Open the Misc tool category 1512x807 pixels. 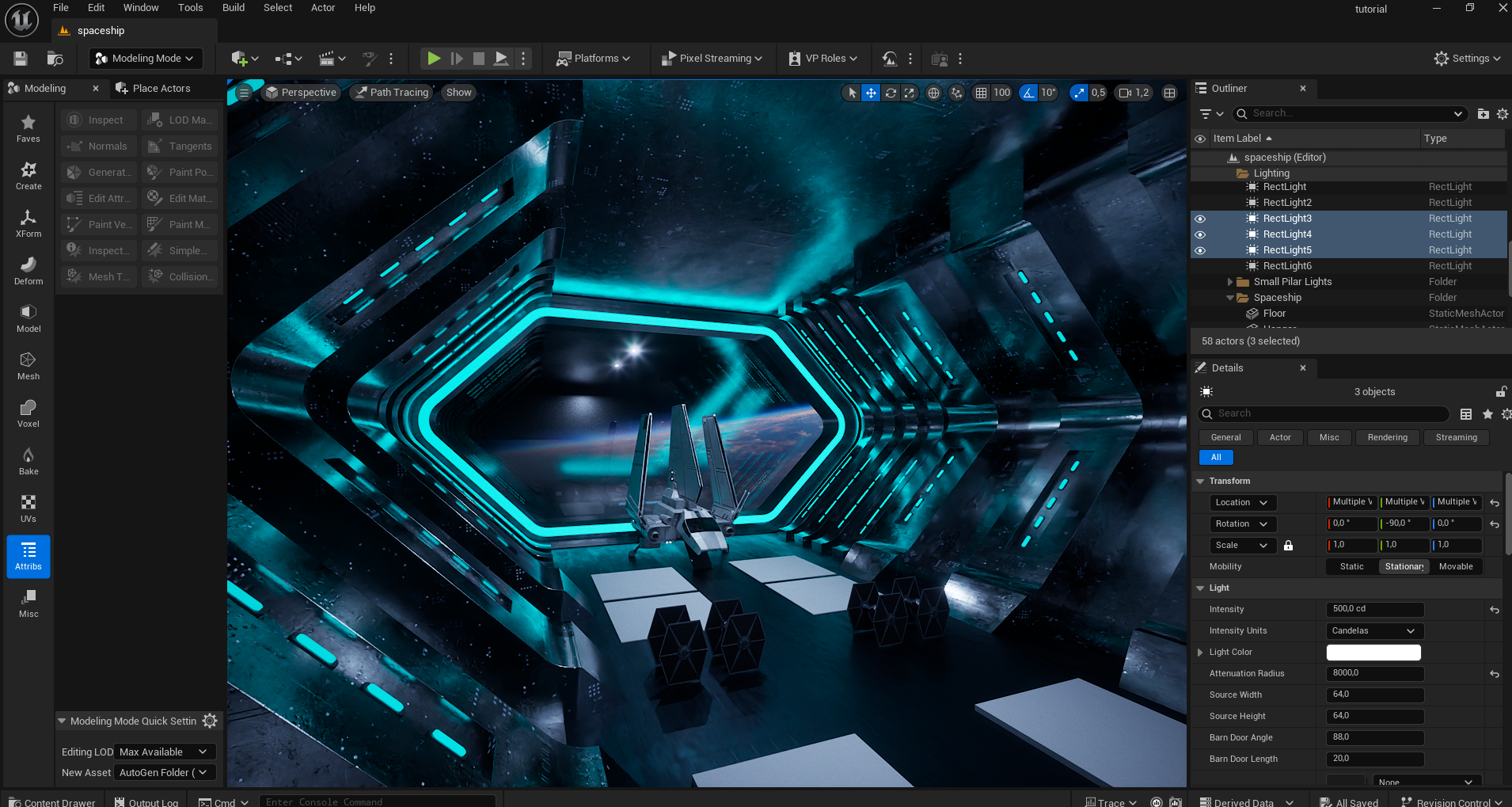pyautogui.click(x=28, y=604)
